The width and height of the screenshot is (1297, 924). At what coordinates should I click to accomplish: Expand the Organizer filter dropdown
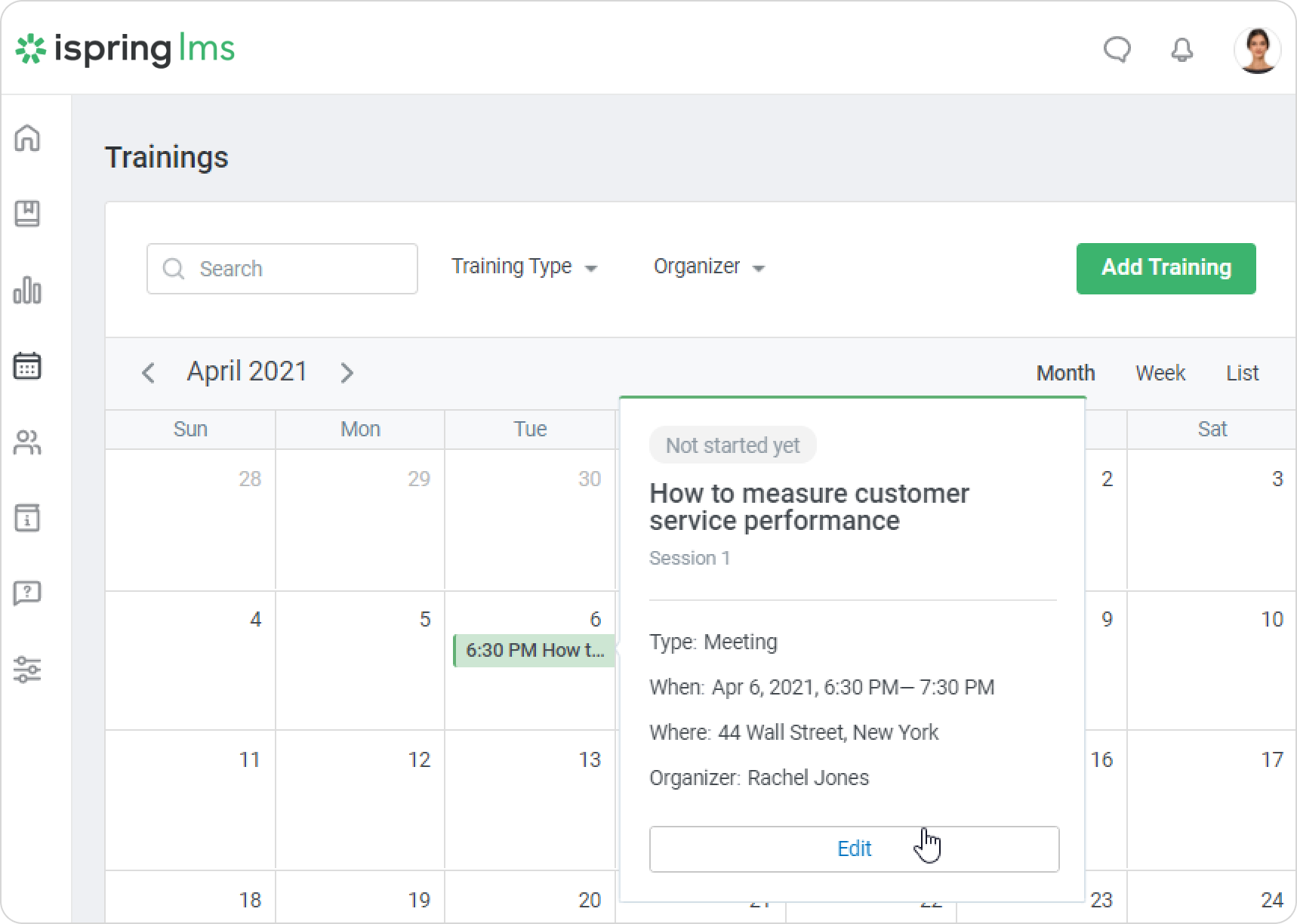(x=708, y=266)
